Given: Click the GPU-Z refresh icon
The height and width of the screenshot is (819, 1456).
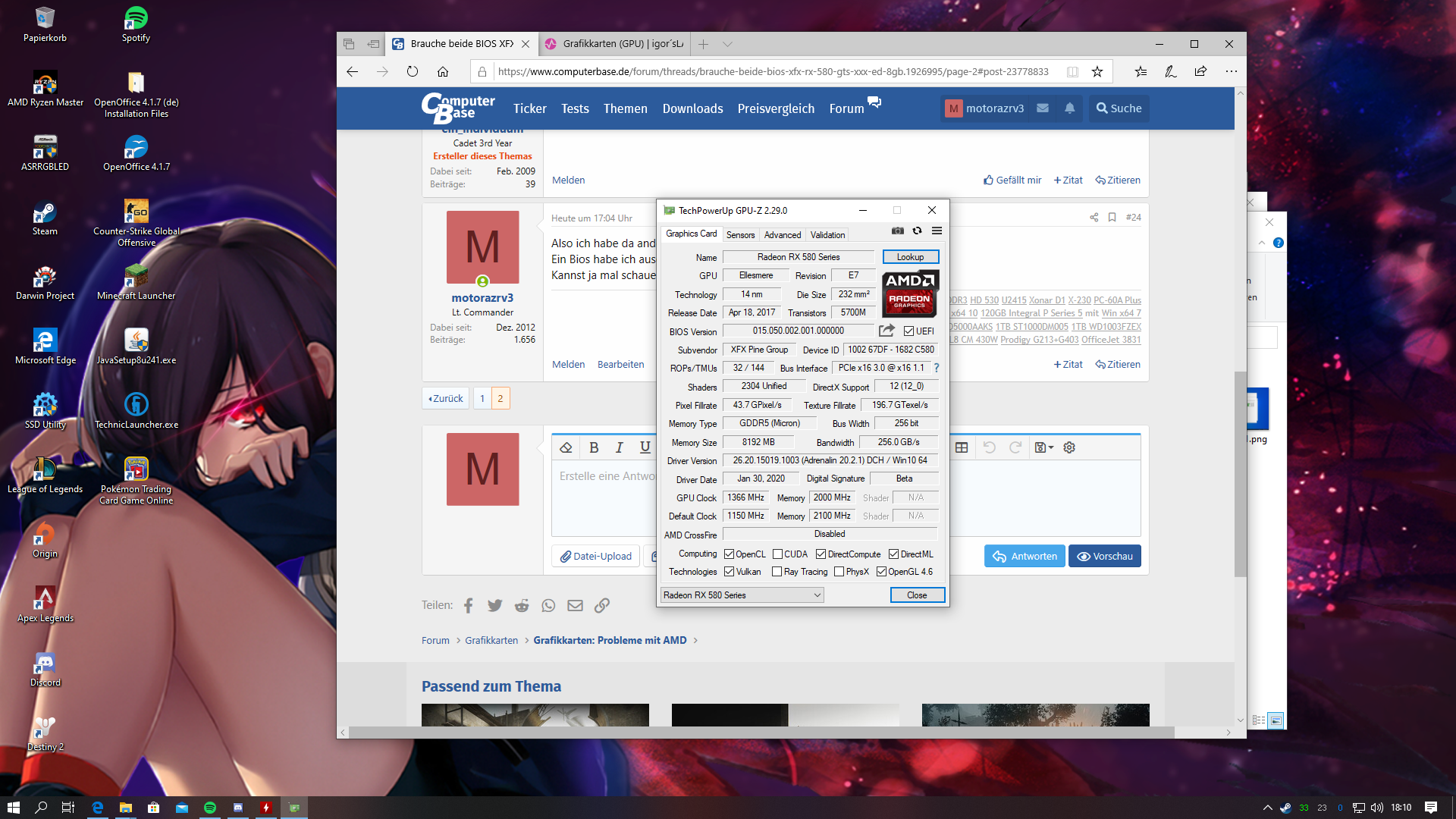Looking at the screenshot, I should click(x=917, y=231).
